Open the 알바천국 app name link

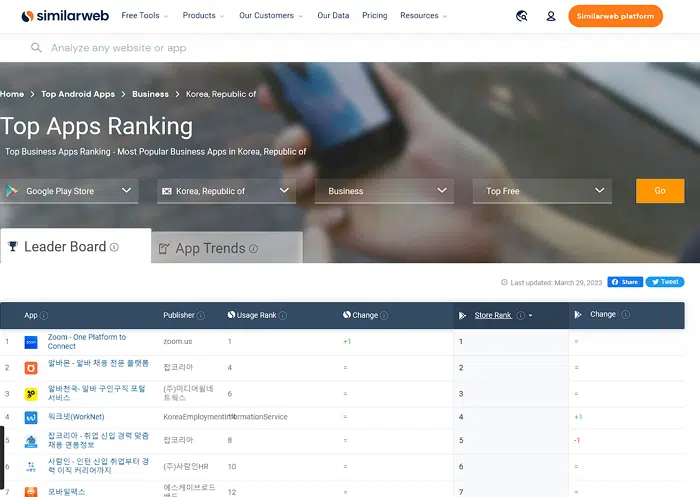(96, 393)
